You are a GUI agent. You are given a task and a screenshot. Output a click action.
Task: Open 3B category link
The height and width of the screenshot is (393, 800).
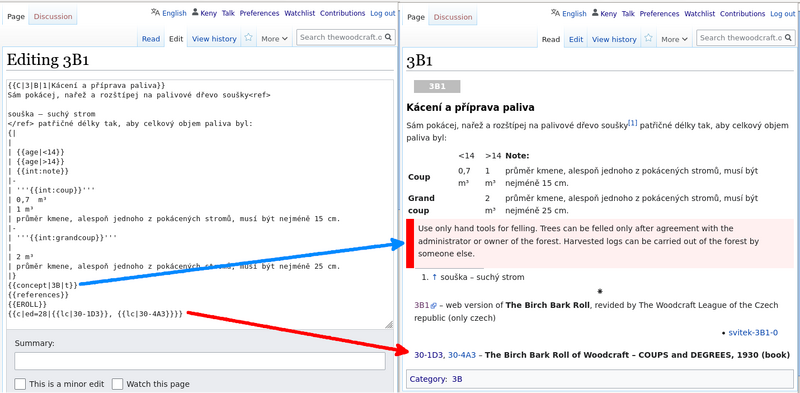(457, 379)
